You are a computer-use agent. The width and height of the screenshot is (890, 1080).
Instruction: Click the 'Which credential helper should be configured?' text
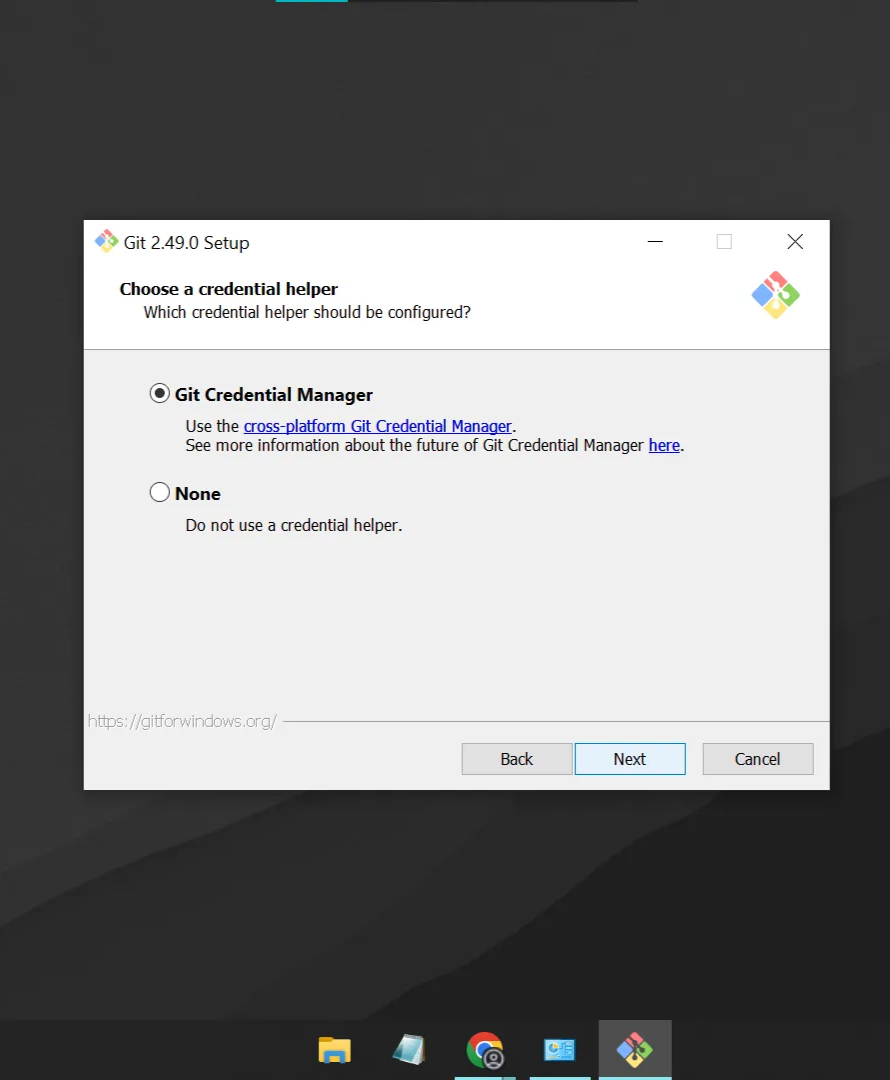pyautogui.click(x=307, y=313)
